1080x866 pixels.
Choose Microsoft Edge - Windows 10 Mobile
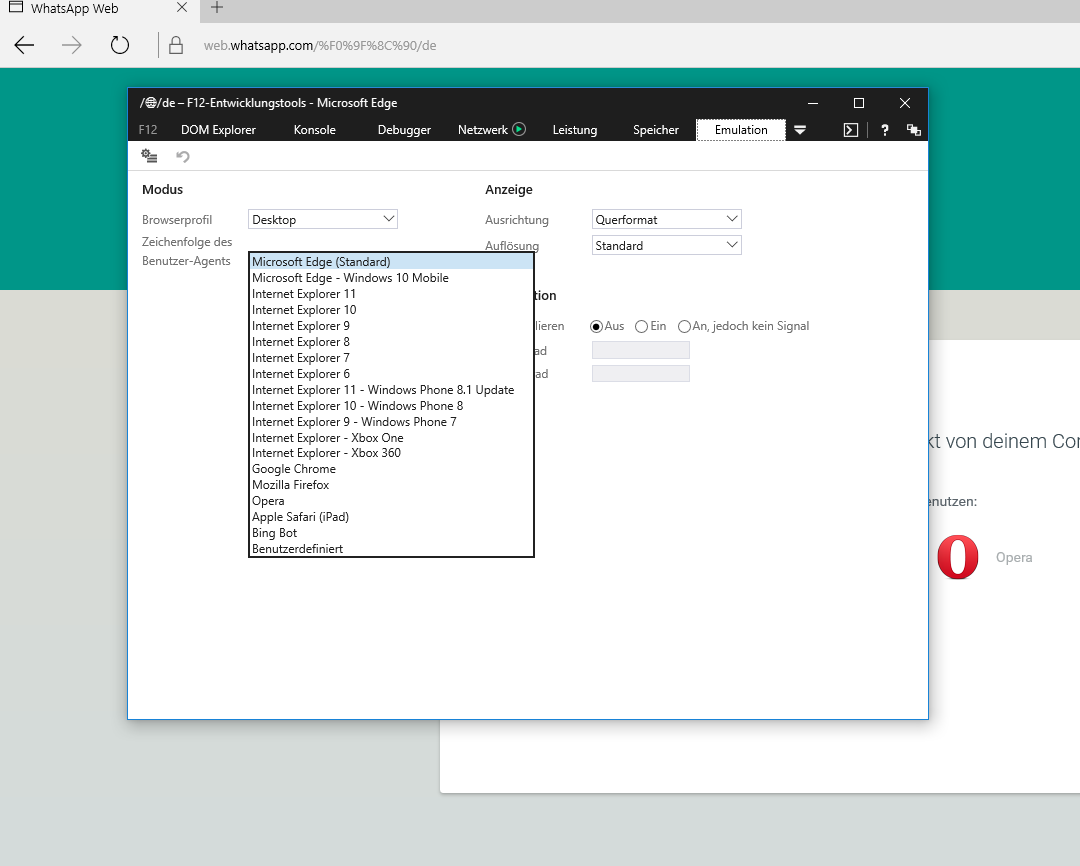tap(391, 278)
